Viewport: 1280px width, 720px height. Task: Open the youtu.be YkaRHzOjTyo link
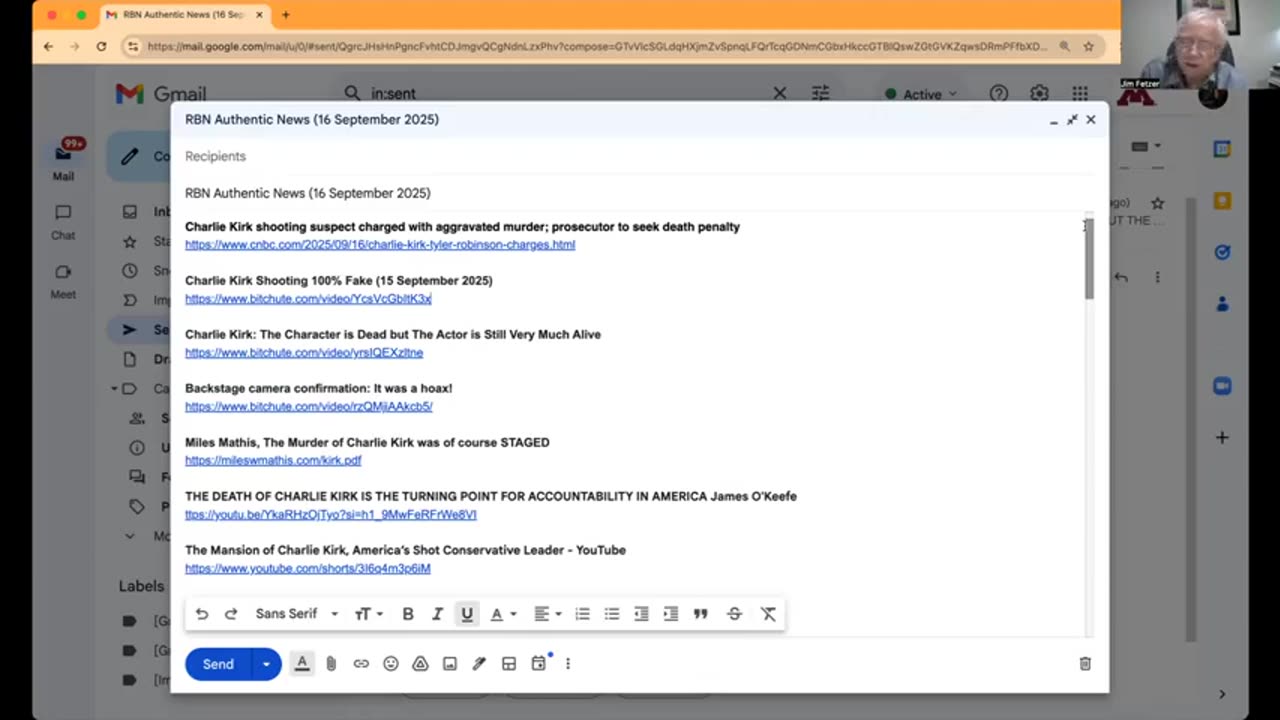pos(331,515)
